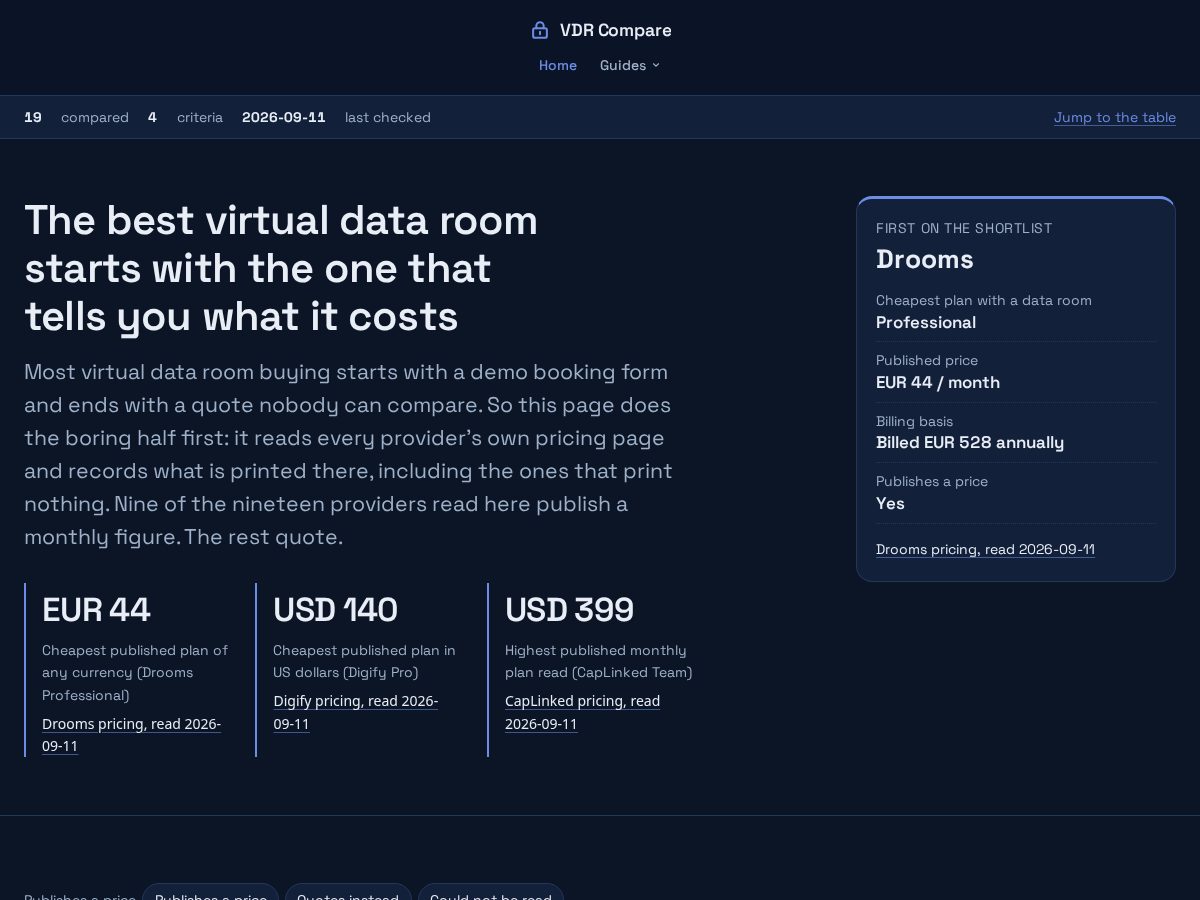Open the VDR Compare site title
1200x900 pixels.
point(615,30)
